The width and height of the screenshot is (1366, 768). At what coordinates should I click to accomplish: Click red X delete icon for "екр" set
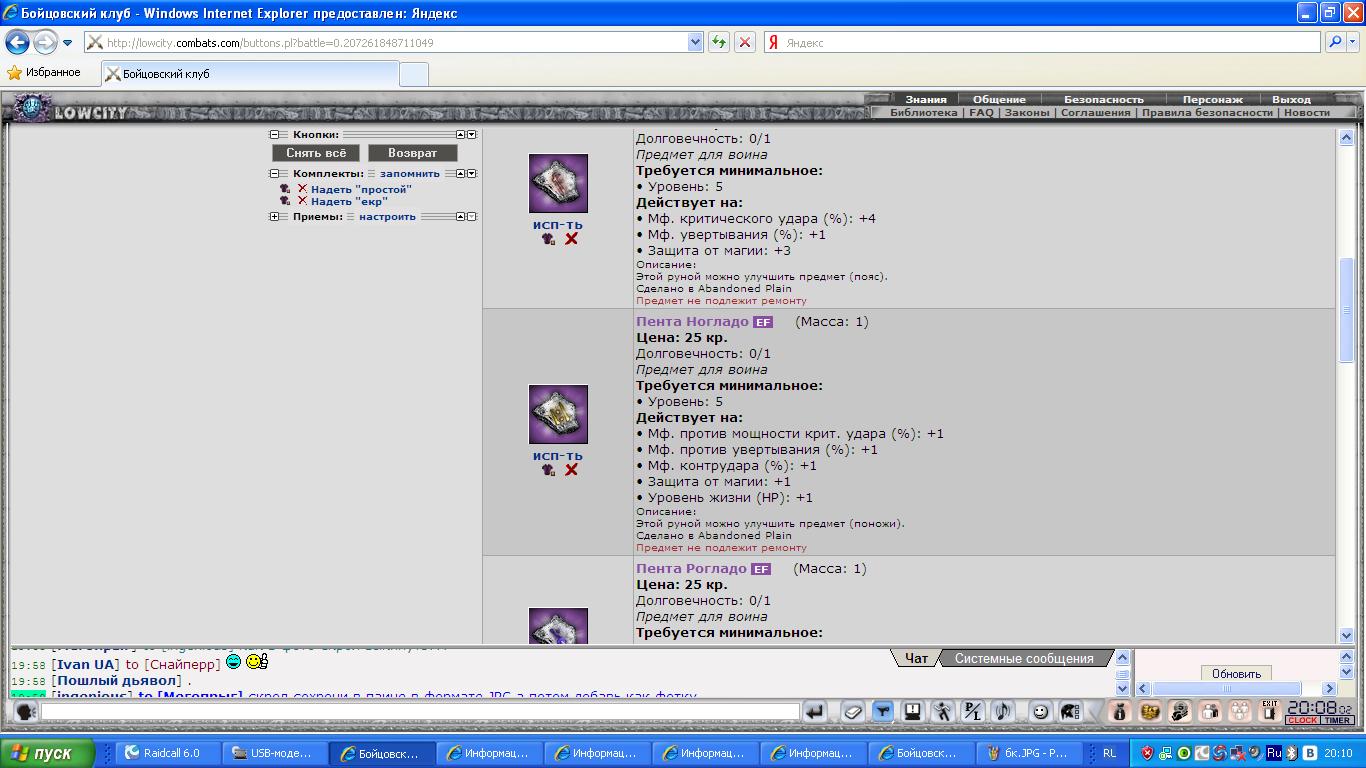[x=302, y=201]
